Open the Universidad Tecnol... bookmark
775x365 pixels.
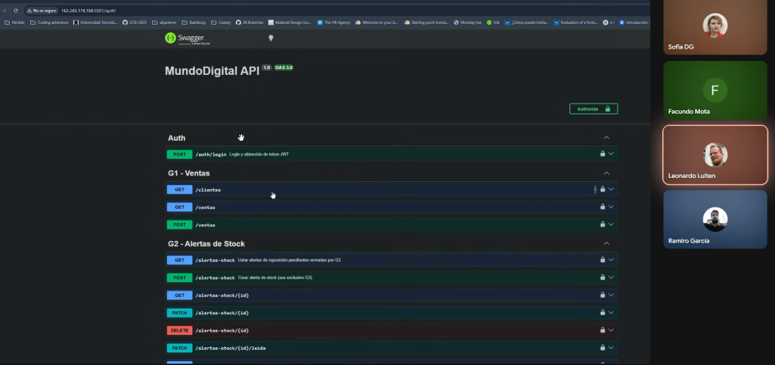tap(96, 22)
